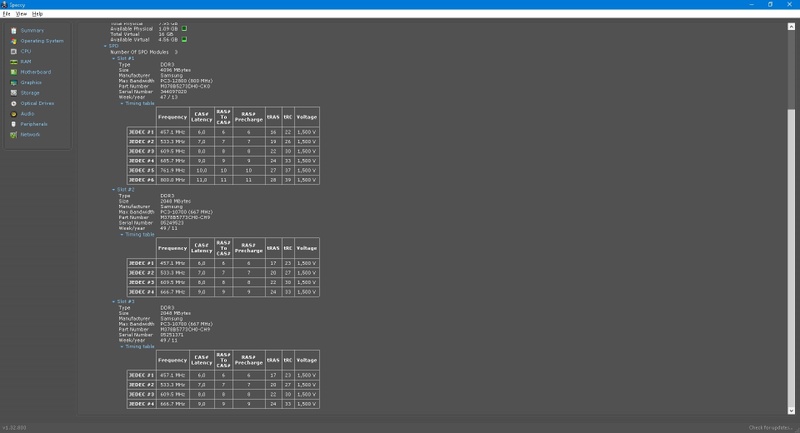Click green indicator beside Available Physical
The width and height of the screenshot is (800, 433).
tap(184, 29)
